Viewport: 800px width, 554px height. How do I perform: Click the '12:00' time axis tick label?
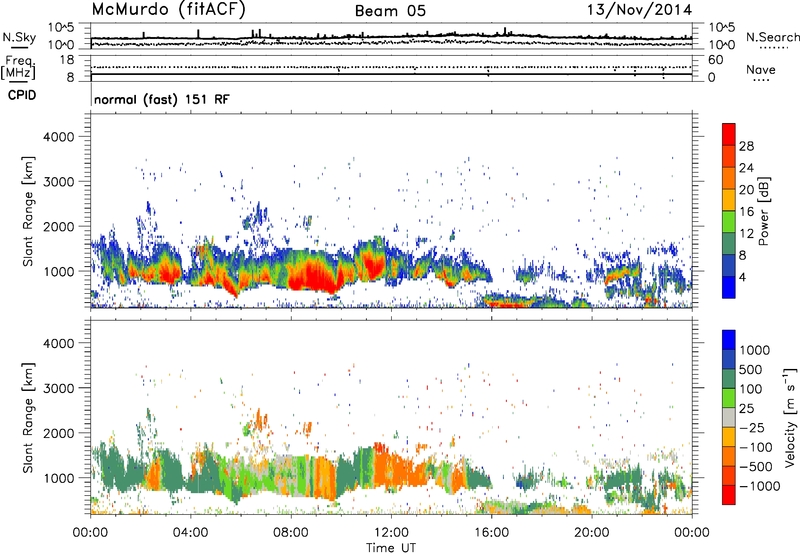[391, 532]
